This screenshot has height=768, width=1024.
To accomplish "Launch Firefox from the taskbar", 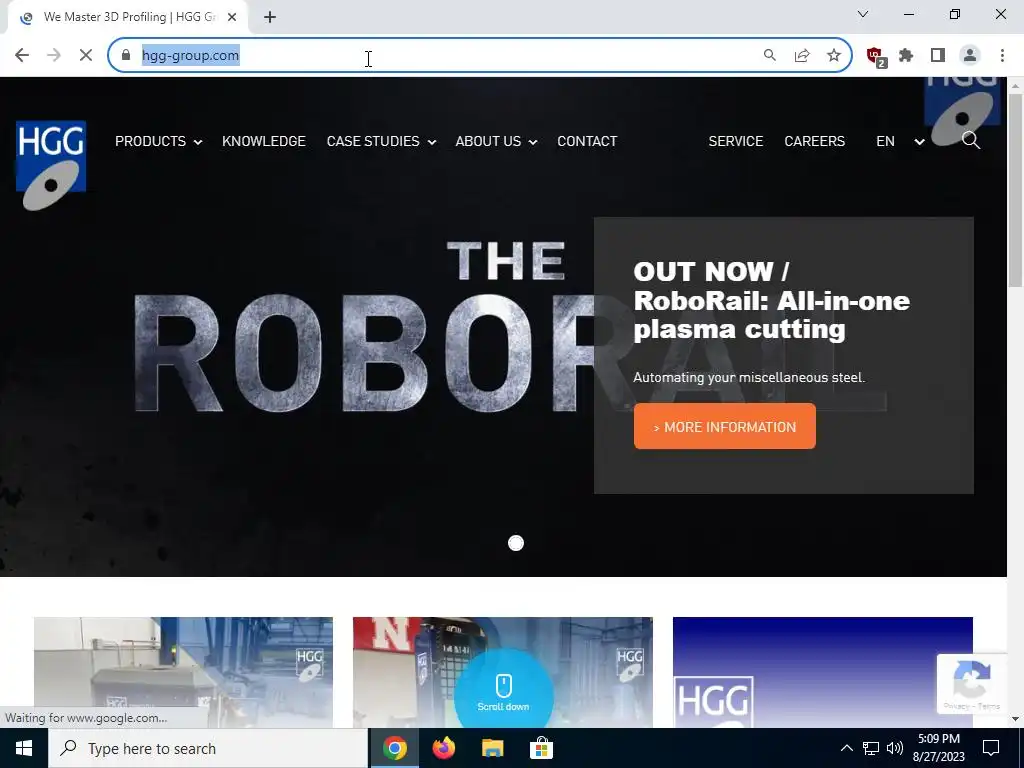I will pyautogui.click(x=443, y=748).
